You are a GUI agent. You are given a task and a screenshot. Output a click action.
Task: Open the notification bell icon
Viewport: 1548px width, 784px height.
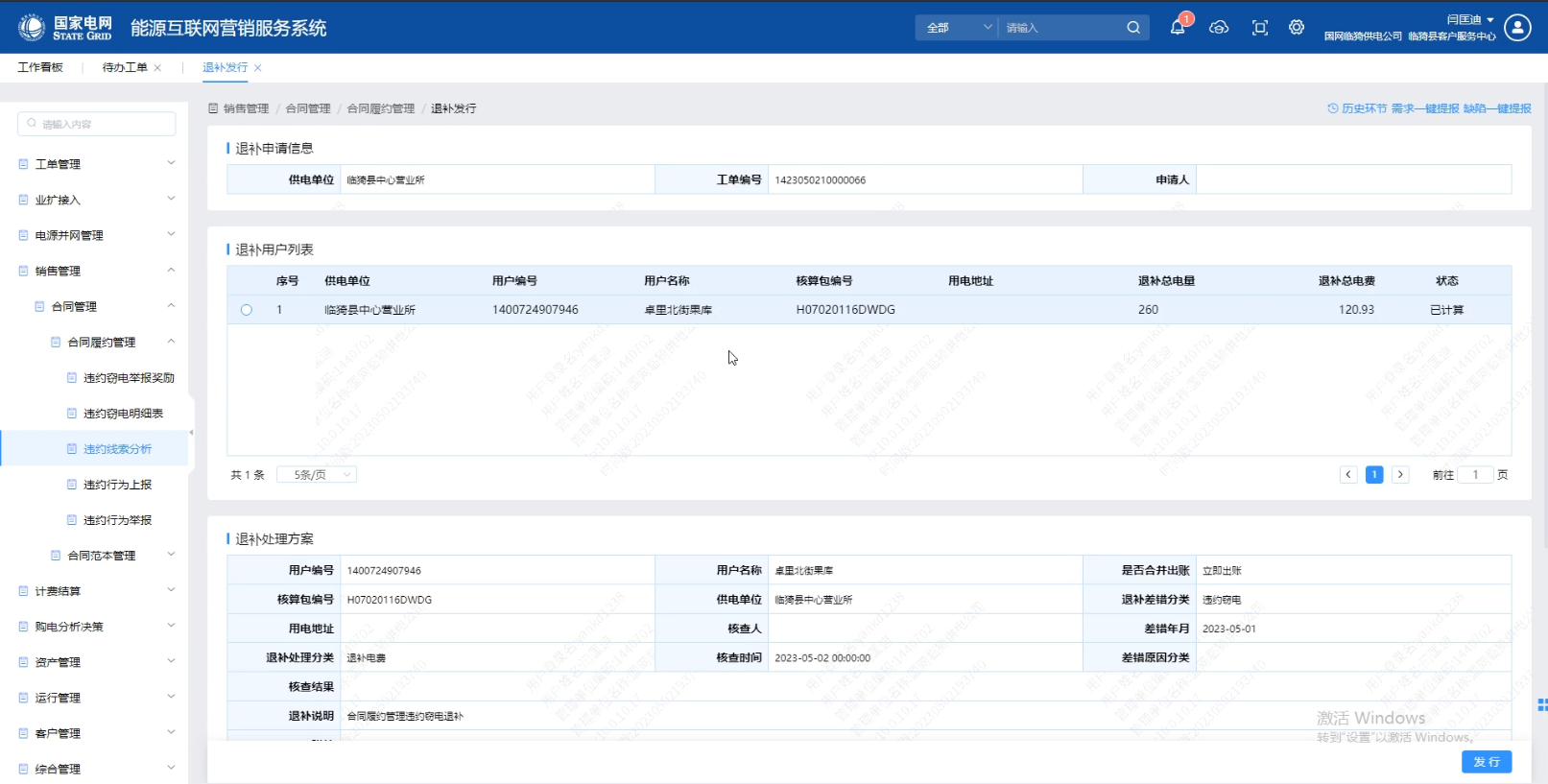click(x=1178, y=28)
